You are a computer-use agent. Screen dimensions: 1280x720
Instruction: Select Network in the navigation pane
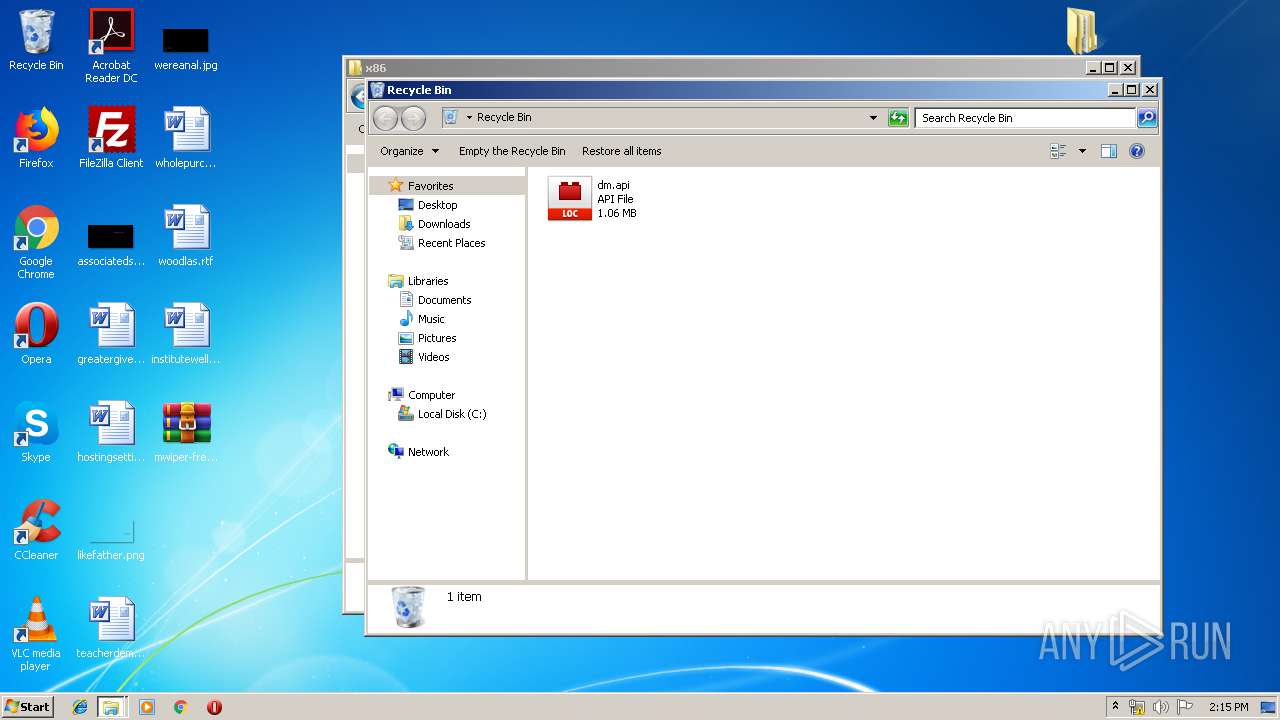(419, 452)
